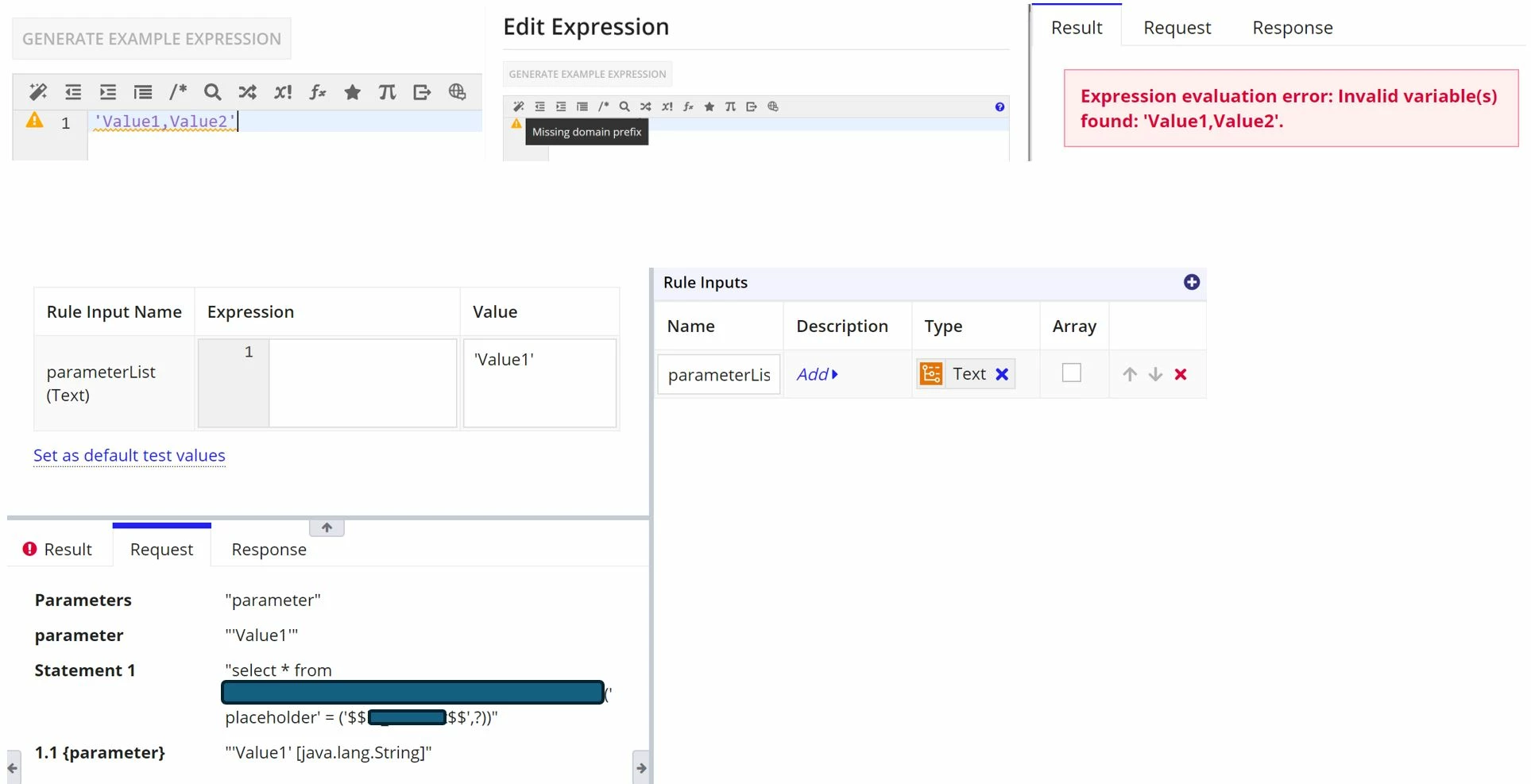Screen dimensions: 1531x784
Task: Click the 1.1 {parameter} label
Action: (100, 752)
